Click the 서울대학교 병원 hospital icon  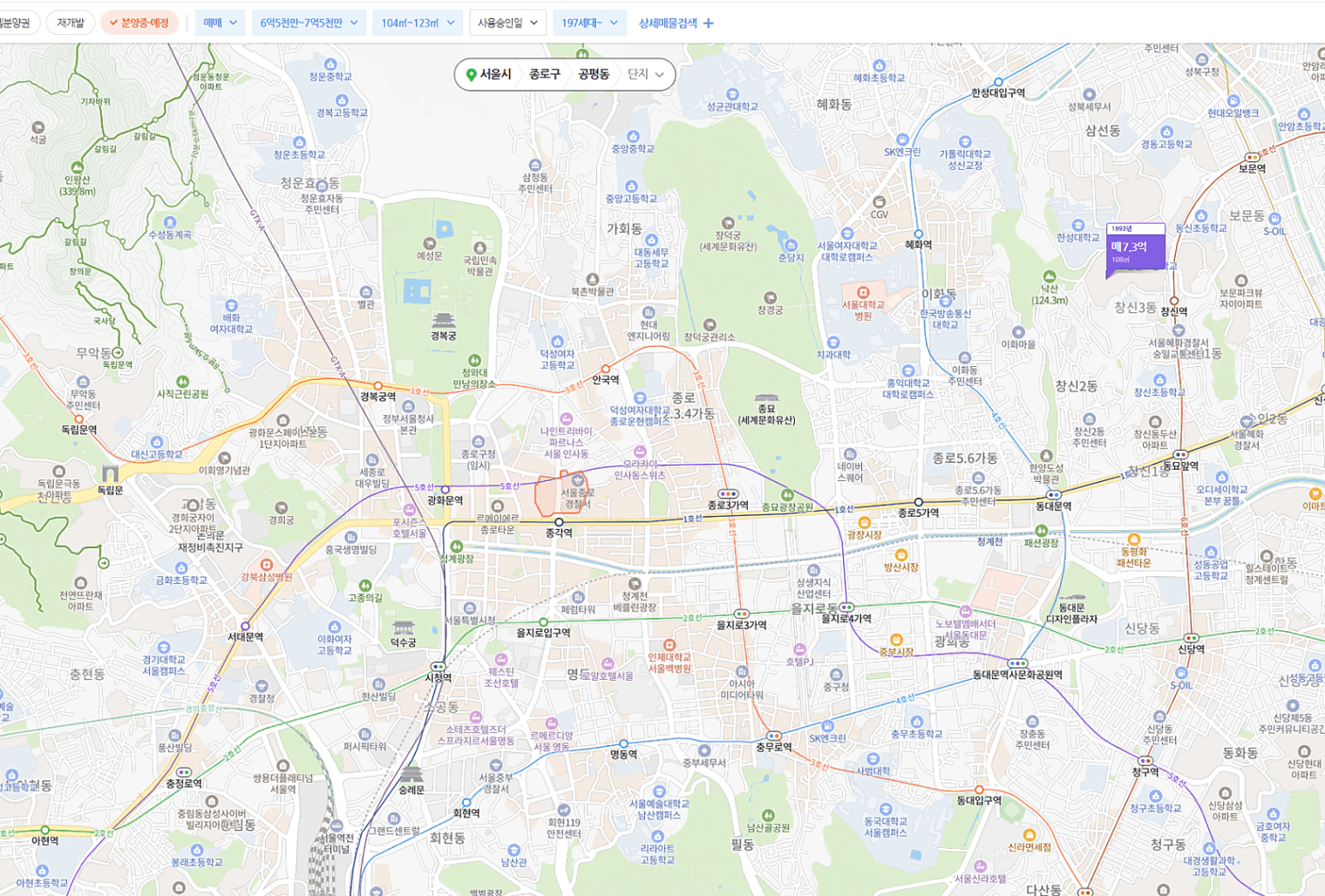coord(863,292)
